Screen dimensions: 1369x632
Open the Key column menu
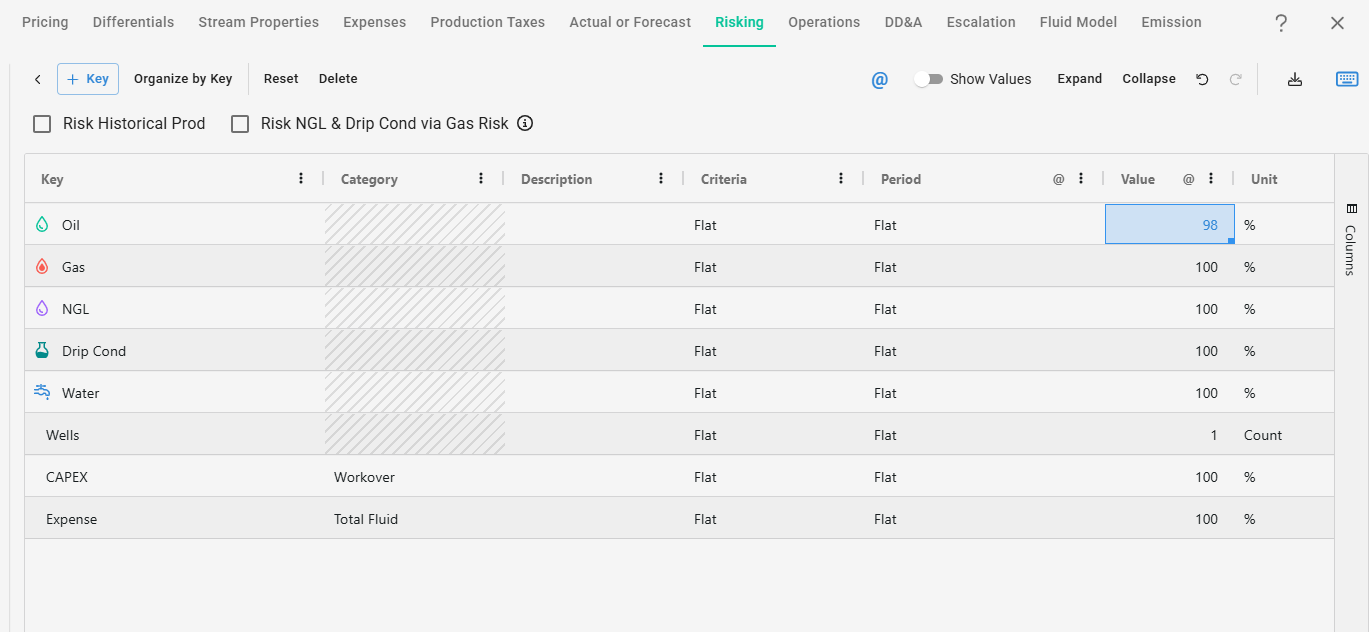(301, 179)
